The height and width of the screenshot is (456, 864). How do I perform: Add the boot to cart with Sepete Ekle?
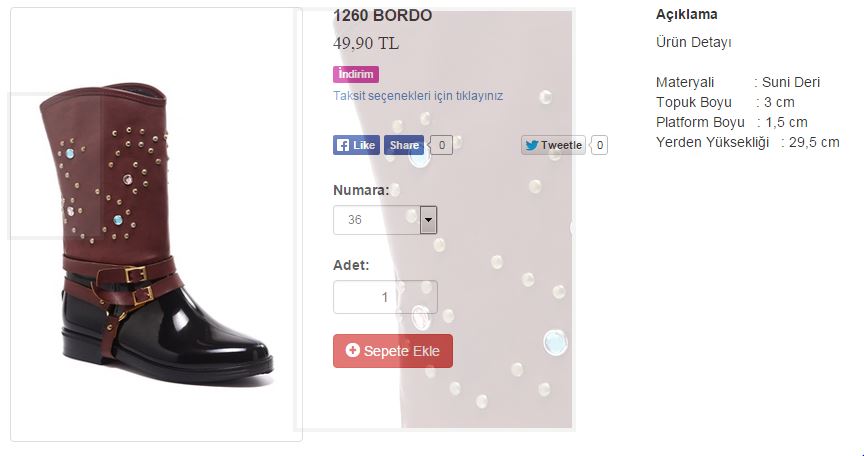tap(393, 351)
